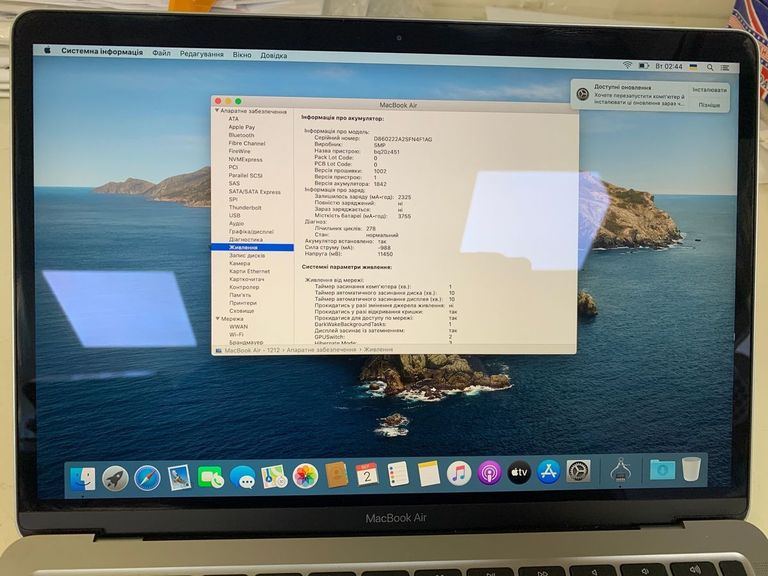The width and height of the screenshot is (768, 576).
Task: Select NVMExpress in the sidebar
Action: [x=245, y=159]
